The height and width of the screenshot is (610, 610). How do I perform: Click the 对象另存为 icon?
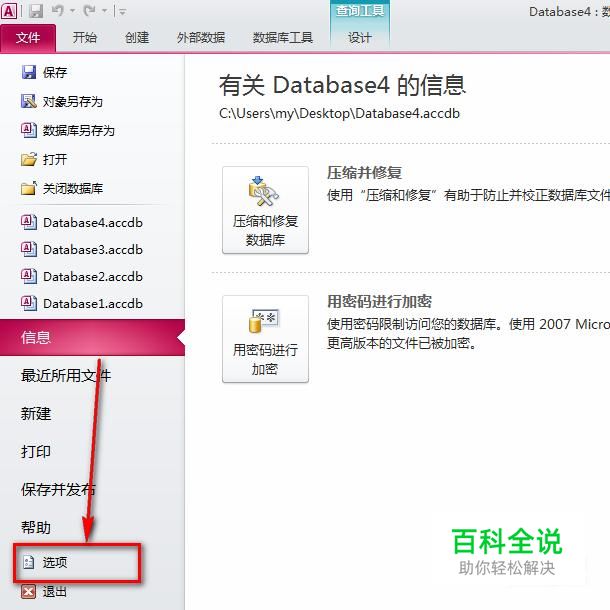click(29, 102)
